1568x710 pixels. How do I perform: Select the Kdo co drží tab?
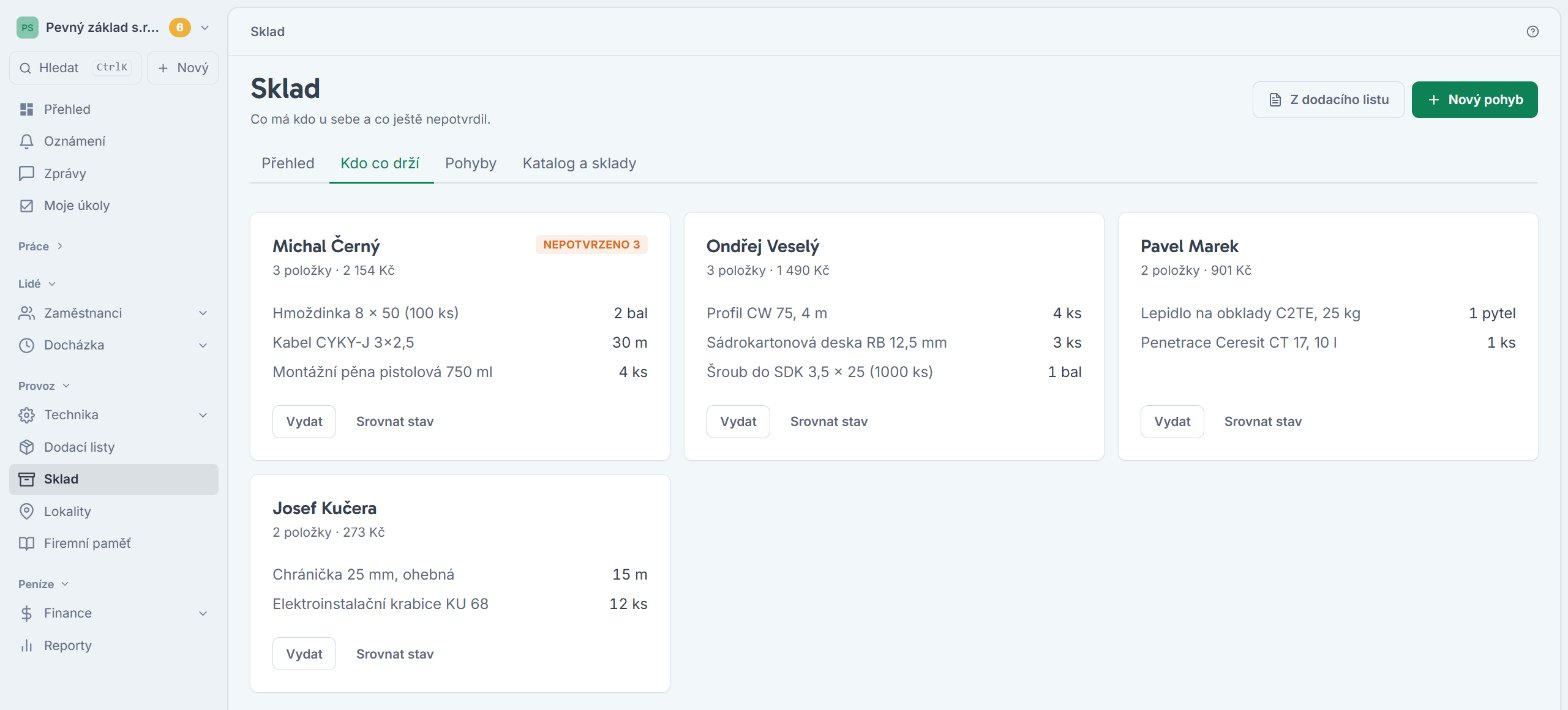coord(380,163)
